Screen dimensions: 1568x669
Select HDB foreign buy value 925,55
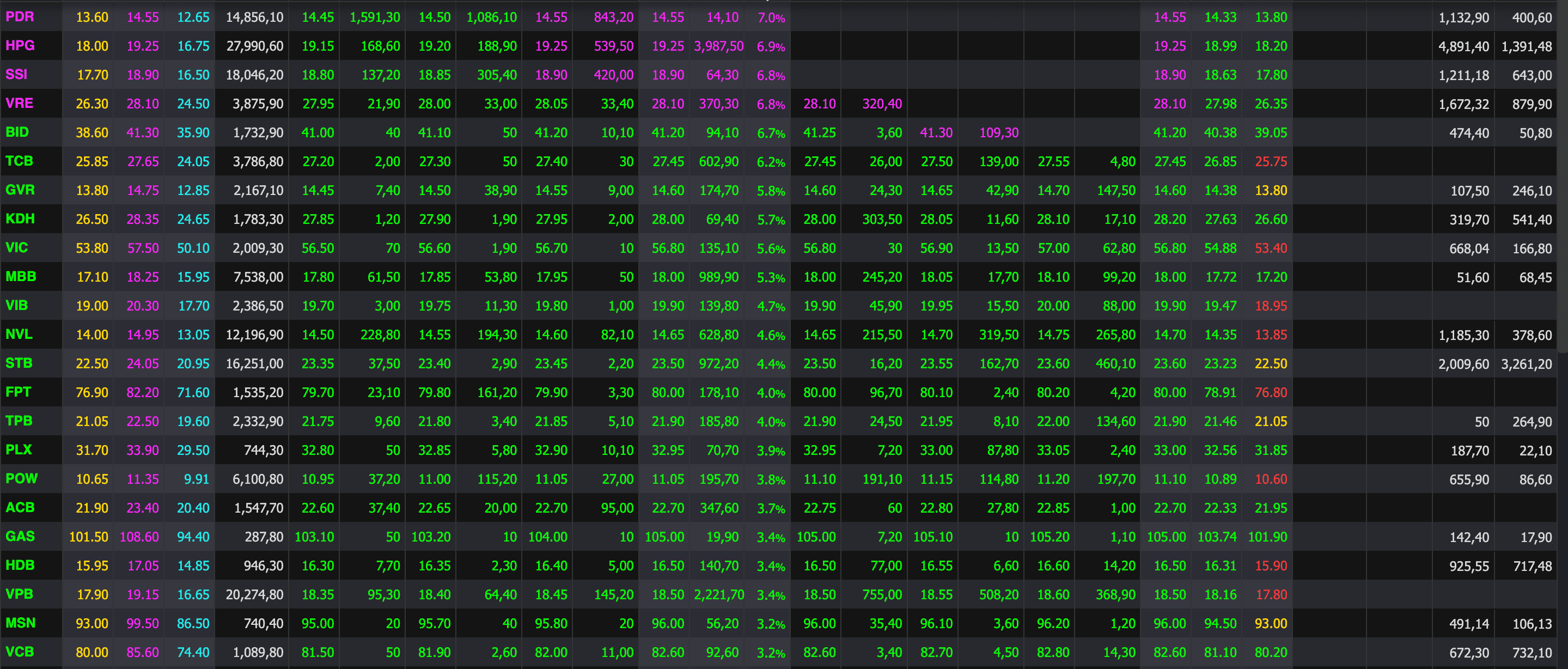(1469, 566)
